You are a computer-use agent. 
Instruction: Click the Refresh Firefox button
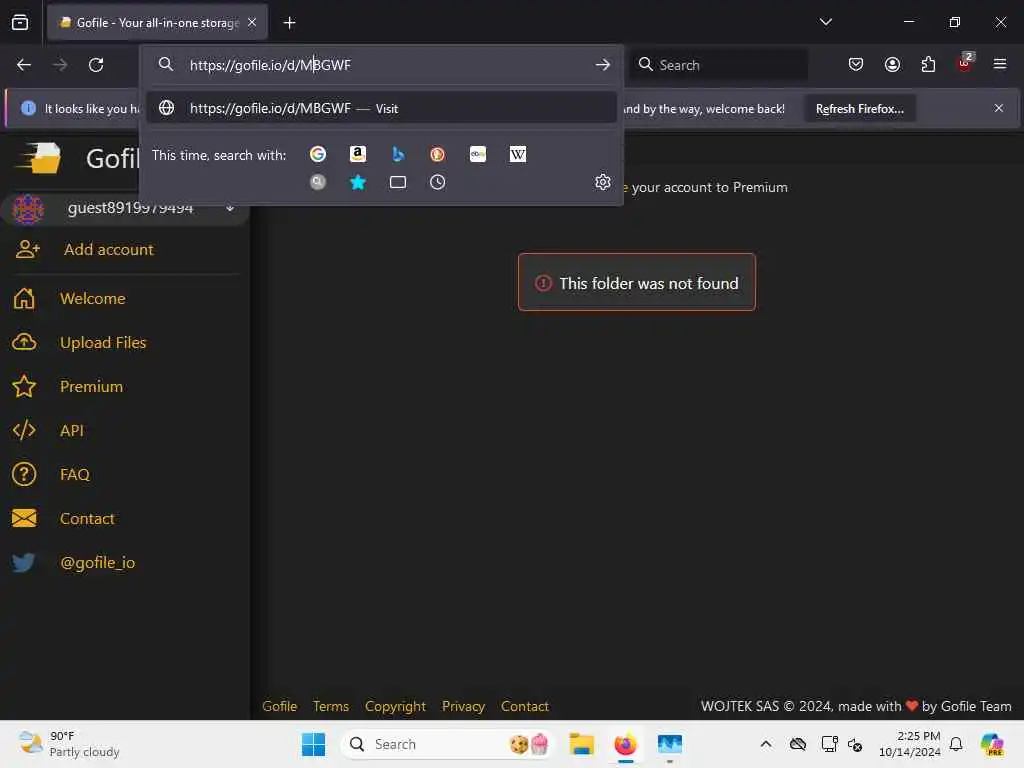coord(859,108)
